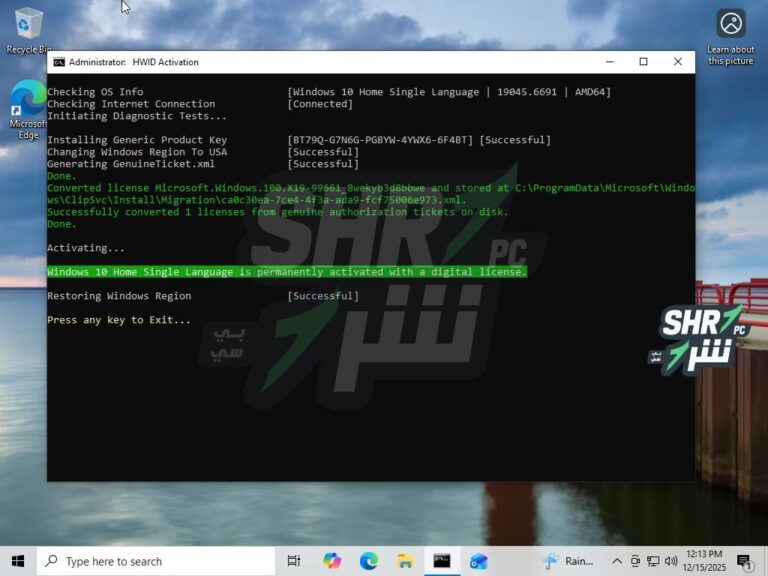Screen dimensions: 768x576
Task: Open the network status tray icon
Action: point(653,561)
